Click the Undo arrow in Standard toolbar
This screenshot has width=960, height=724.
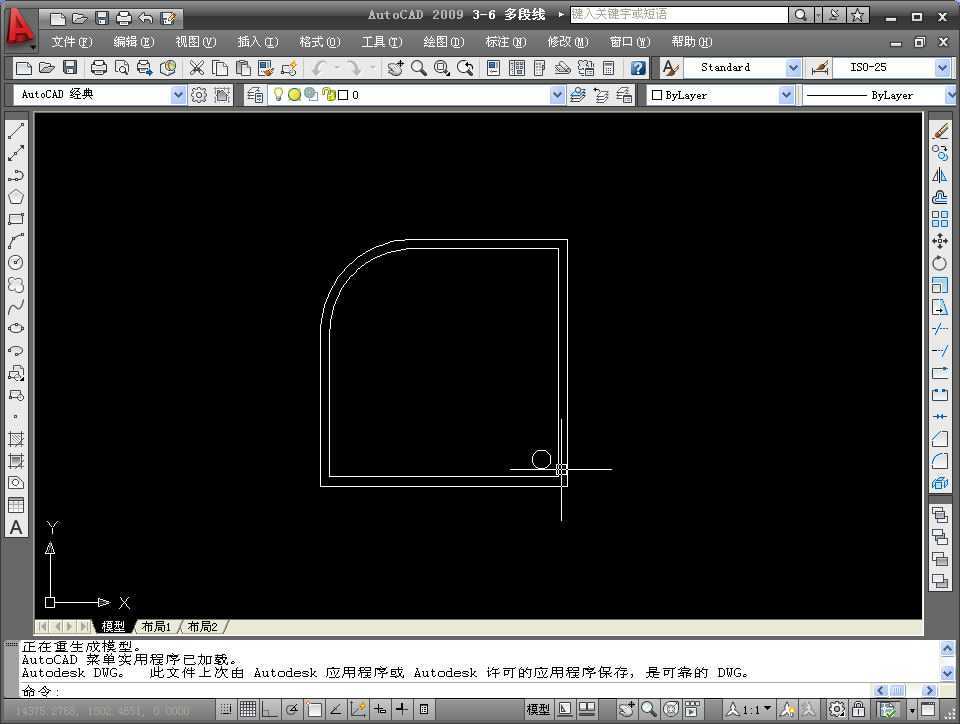[318, 67]
